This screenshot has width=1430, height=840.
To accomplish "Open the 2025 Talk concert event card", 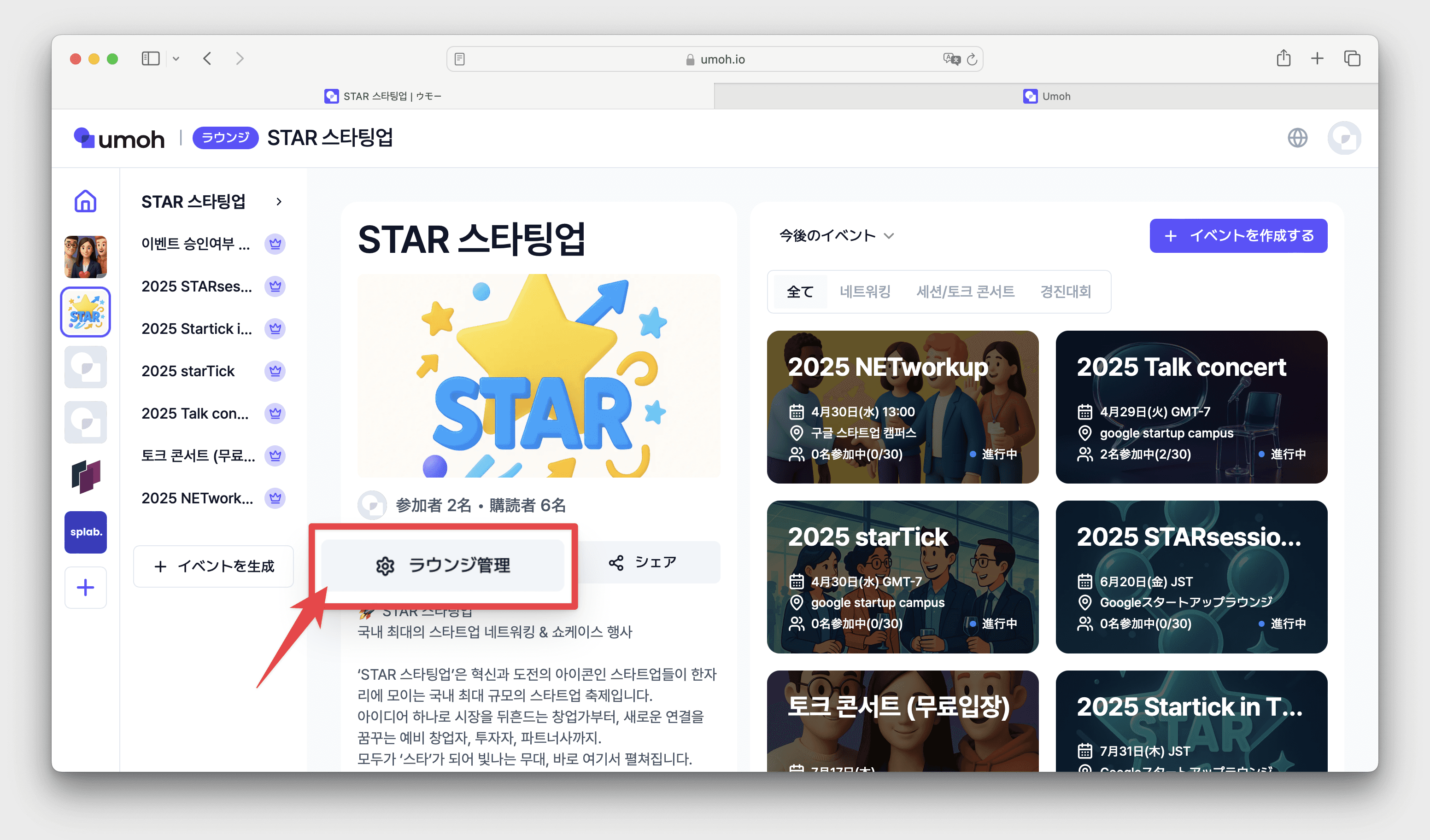I will point(1191,407).
